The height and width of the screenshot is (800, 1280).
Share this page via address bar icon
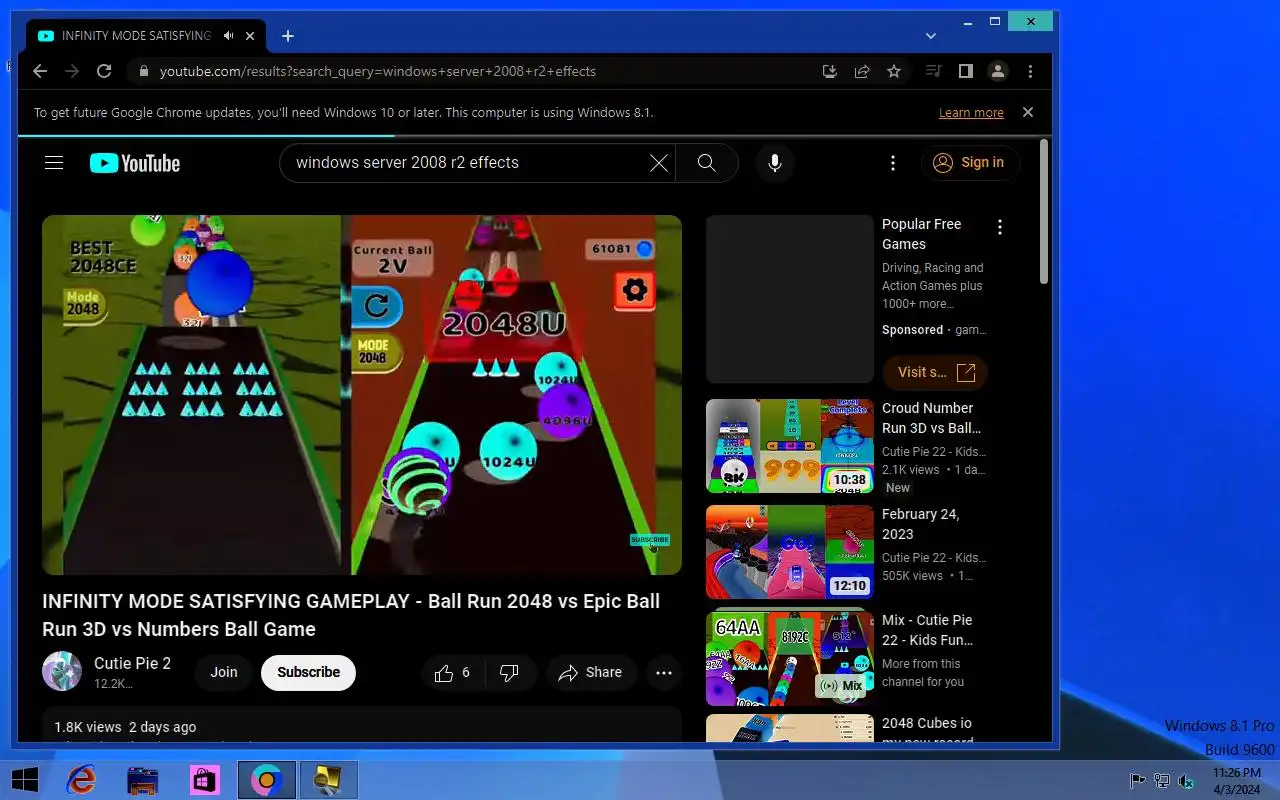pyautogui.click(x=861, y=71)
